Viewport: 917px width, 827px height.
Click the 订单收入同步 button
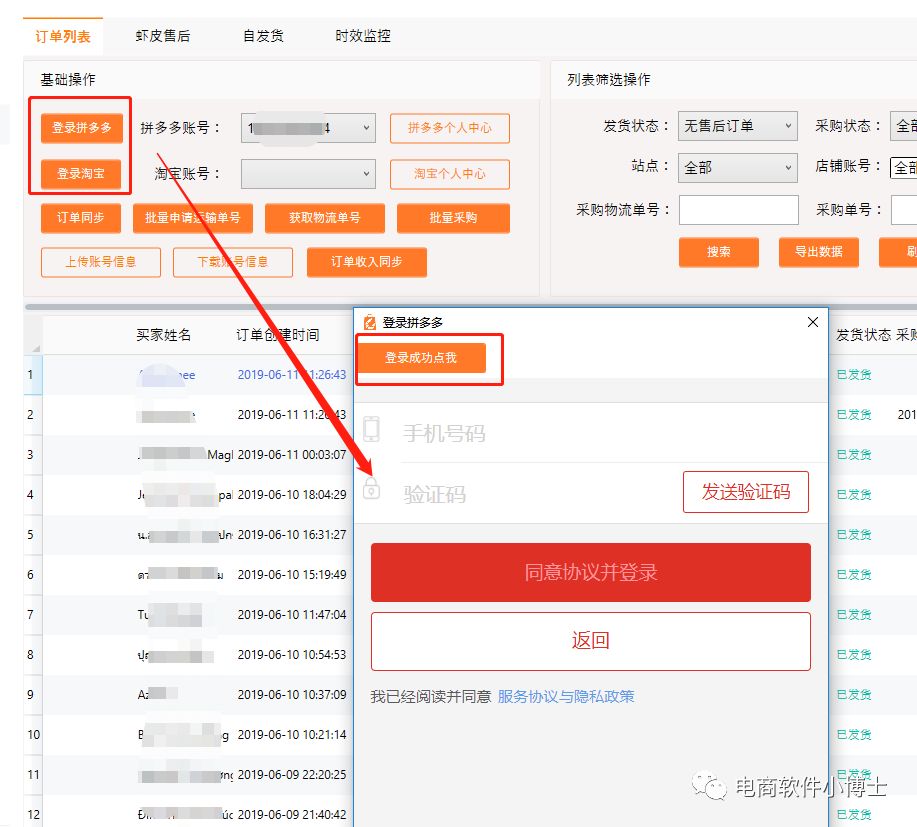click(367, 261)
